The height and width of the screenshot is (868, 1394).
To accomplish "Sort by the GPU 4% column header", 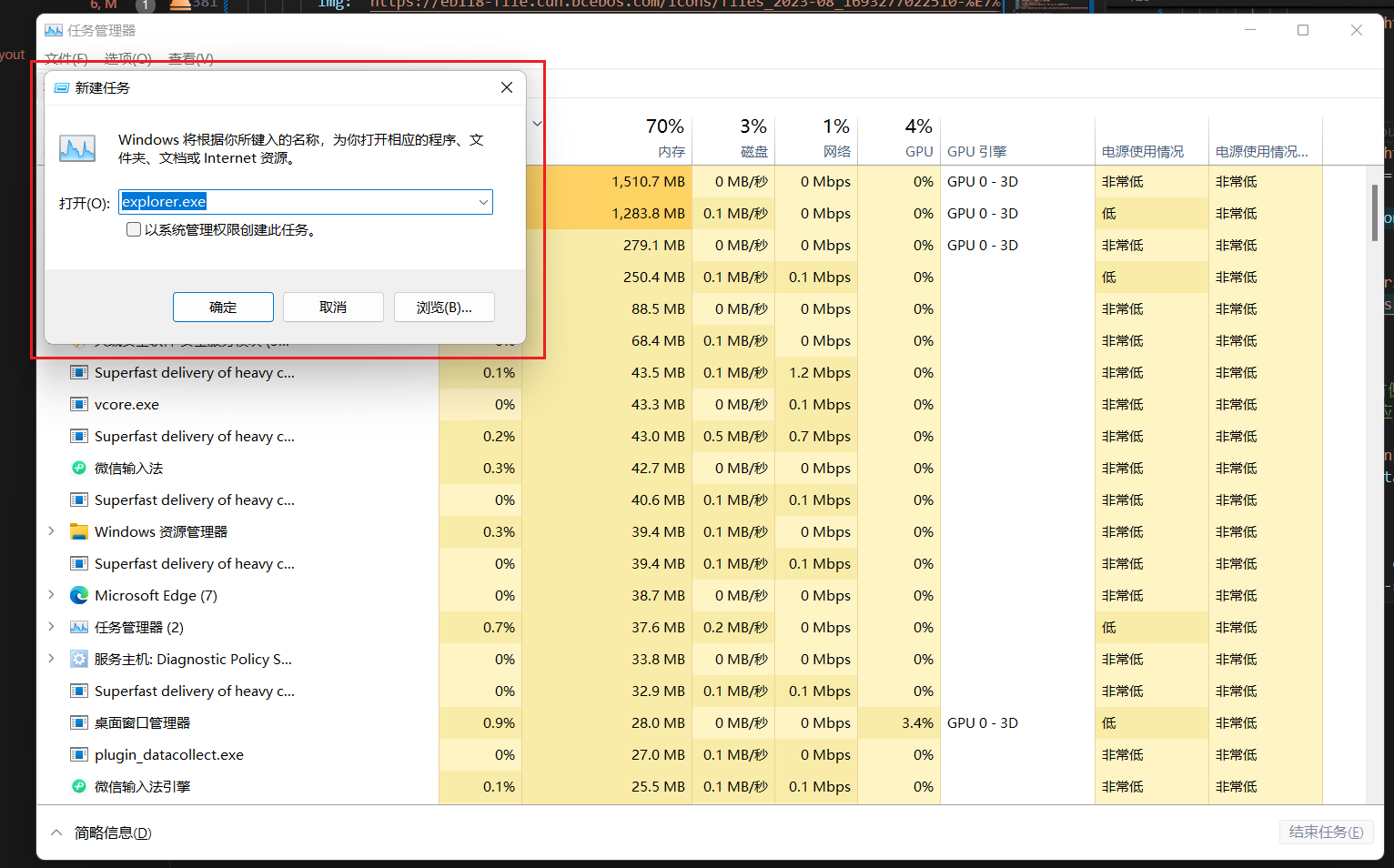I will pos(899,139).
